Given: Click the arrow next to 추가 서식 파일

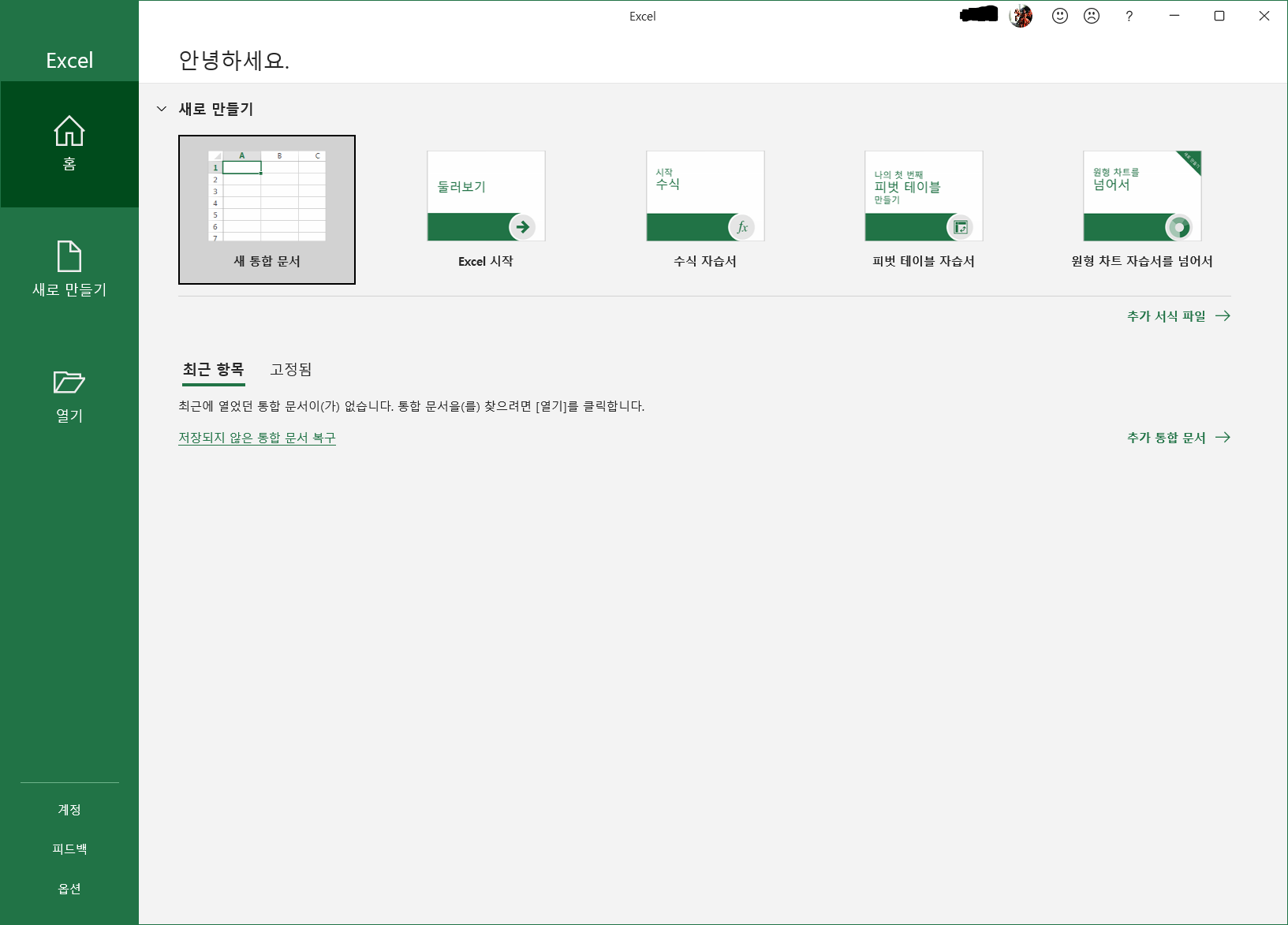Looking at the screenshot, I should pos(1223,316).
